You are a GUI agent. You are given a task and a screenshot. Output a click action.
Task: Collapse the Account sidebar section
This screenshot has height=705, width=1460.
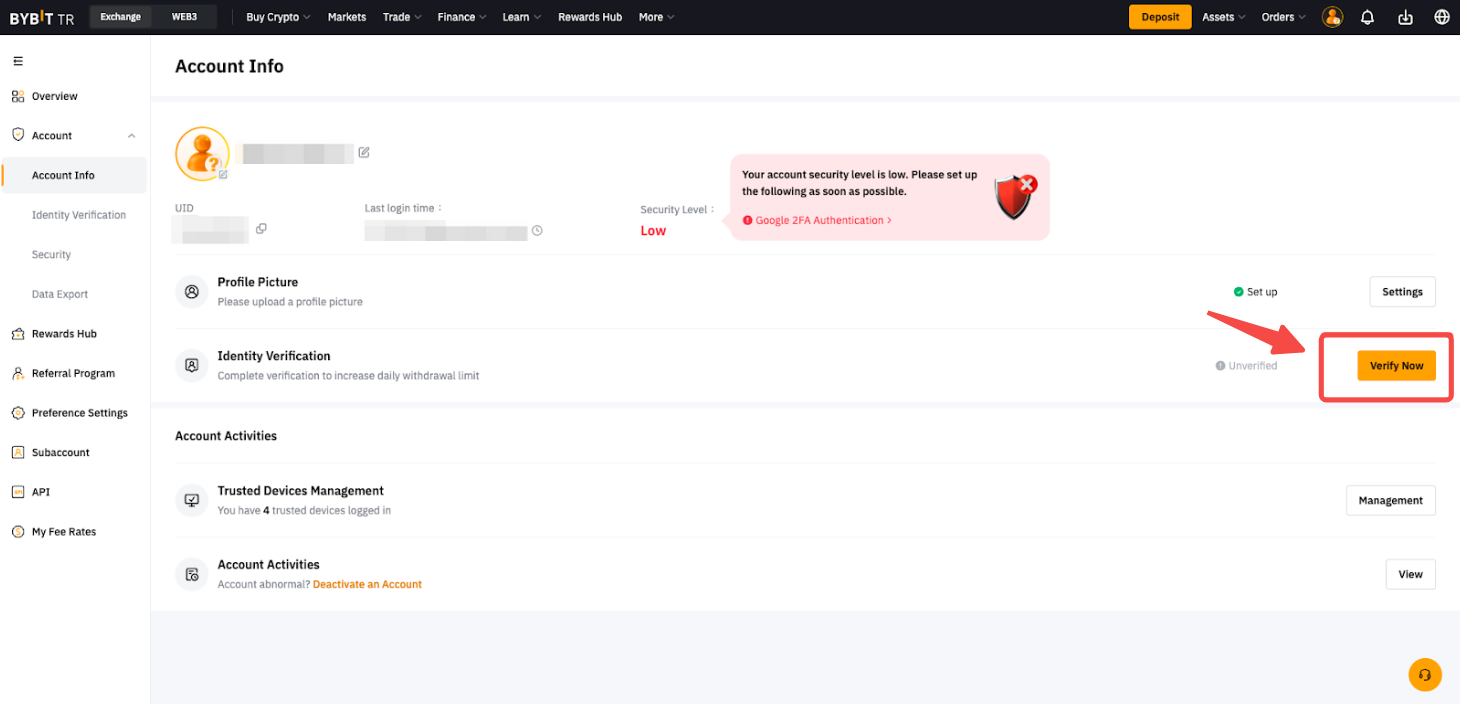131,136
